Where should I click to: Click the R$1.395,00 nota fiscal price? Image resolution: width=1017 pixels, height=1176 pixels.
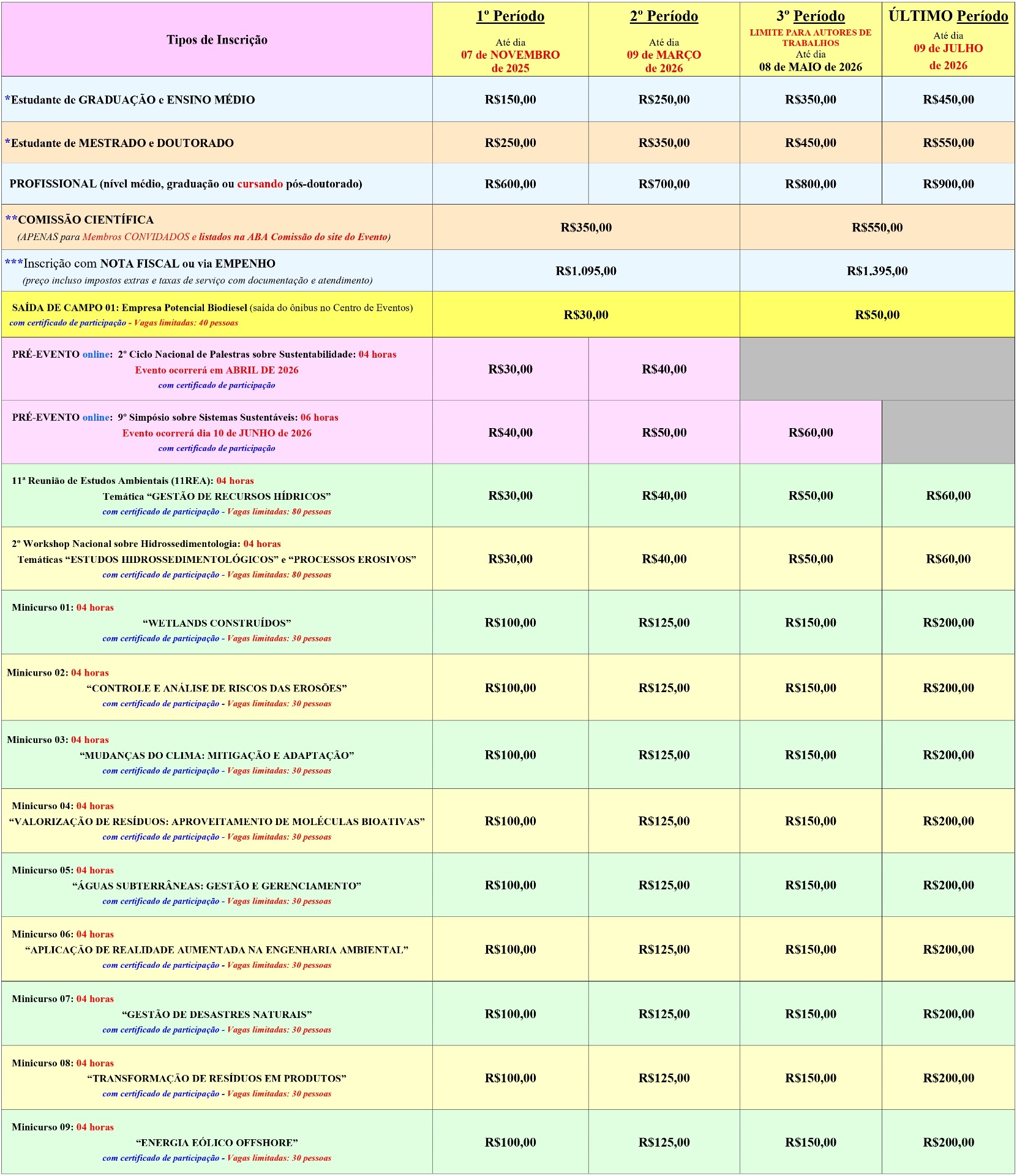coord(877,271)
